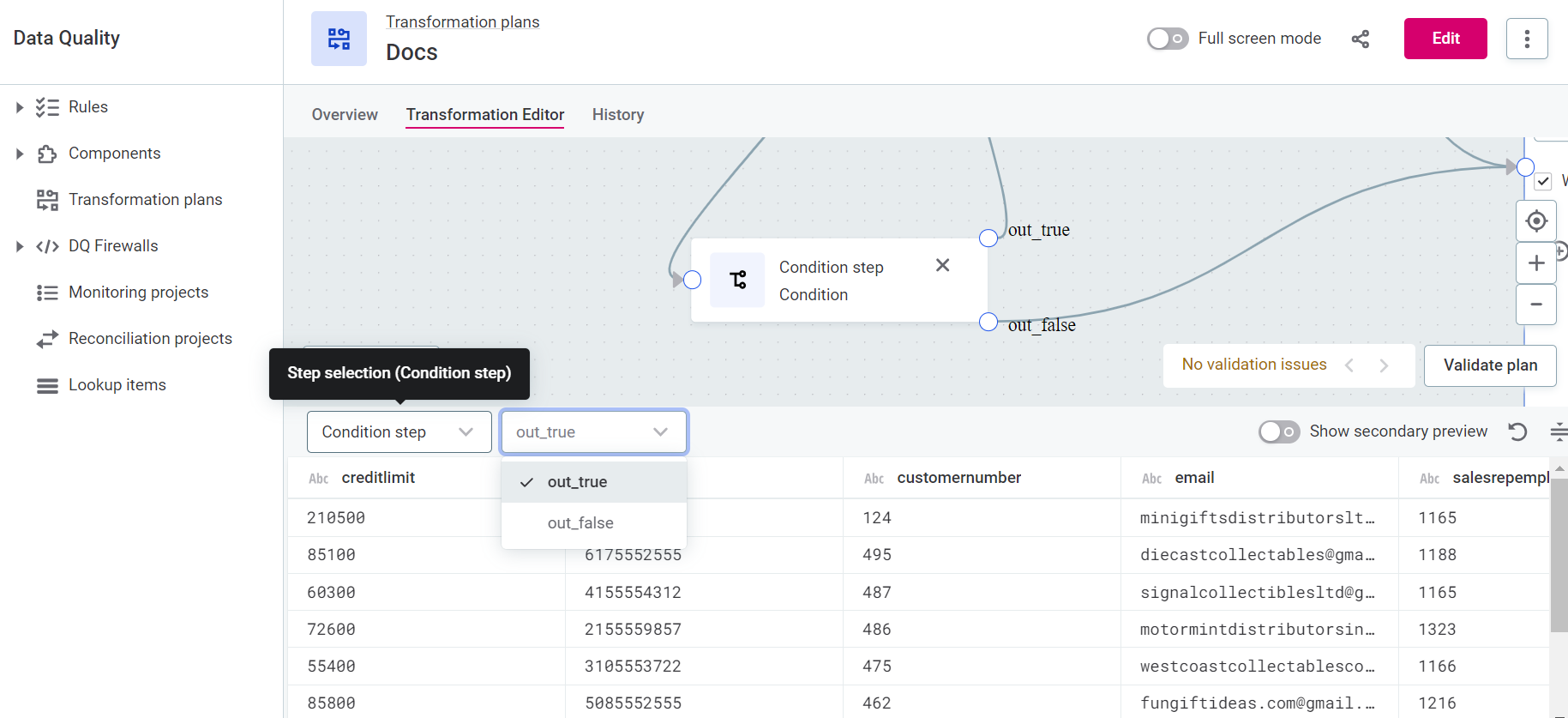Expand the Rules tree item

pos(20,107)
